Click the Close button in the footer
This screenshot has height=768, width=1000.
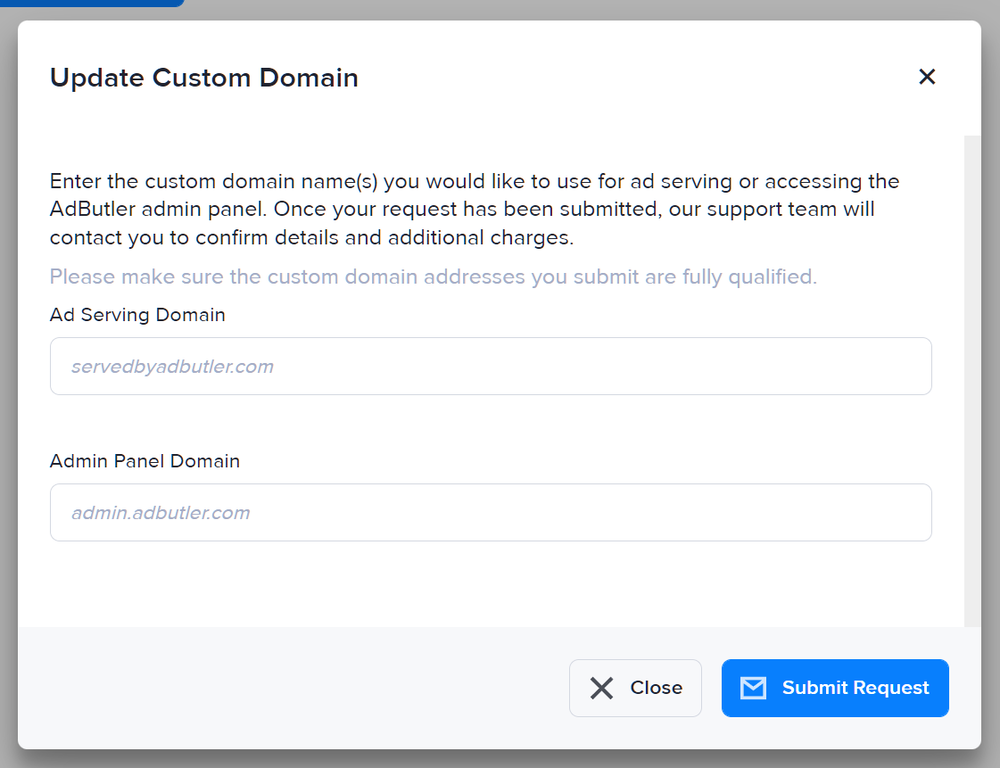(x=635, y=688)
